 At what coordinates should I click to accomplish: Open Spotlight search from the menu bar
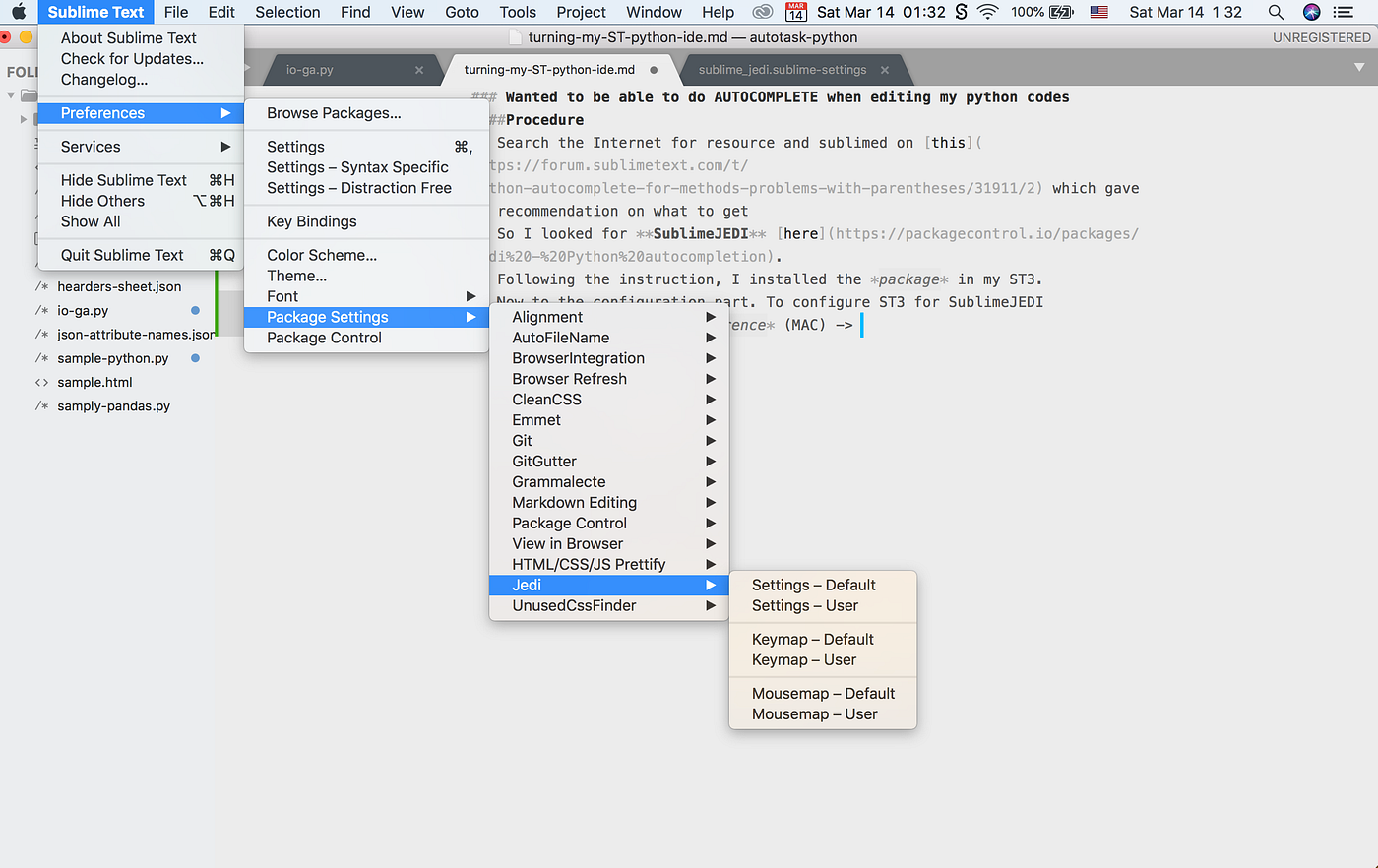[1276, 12]
